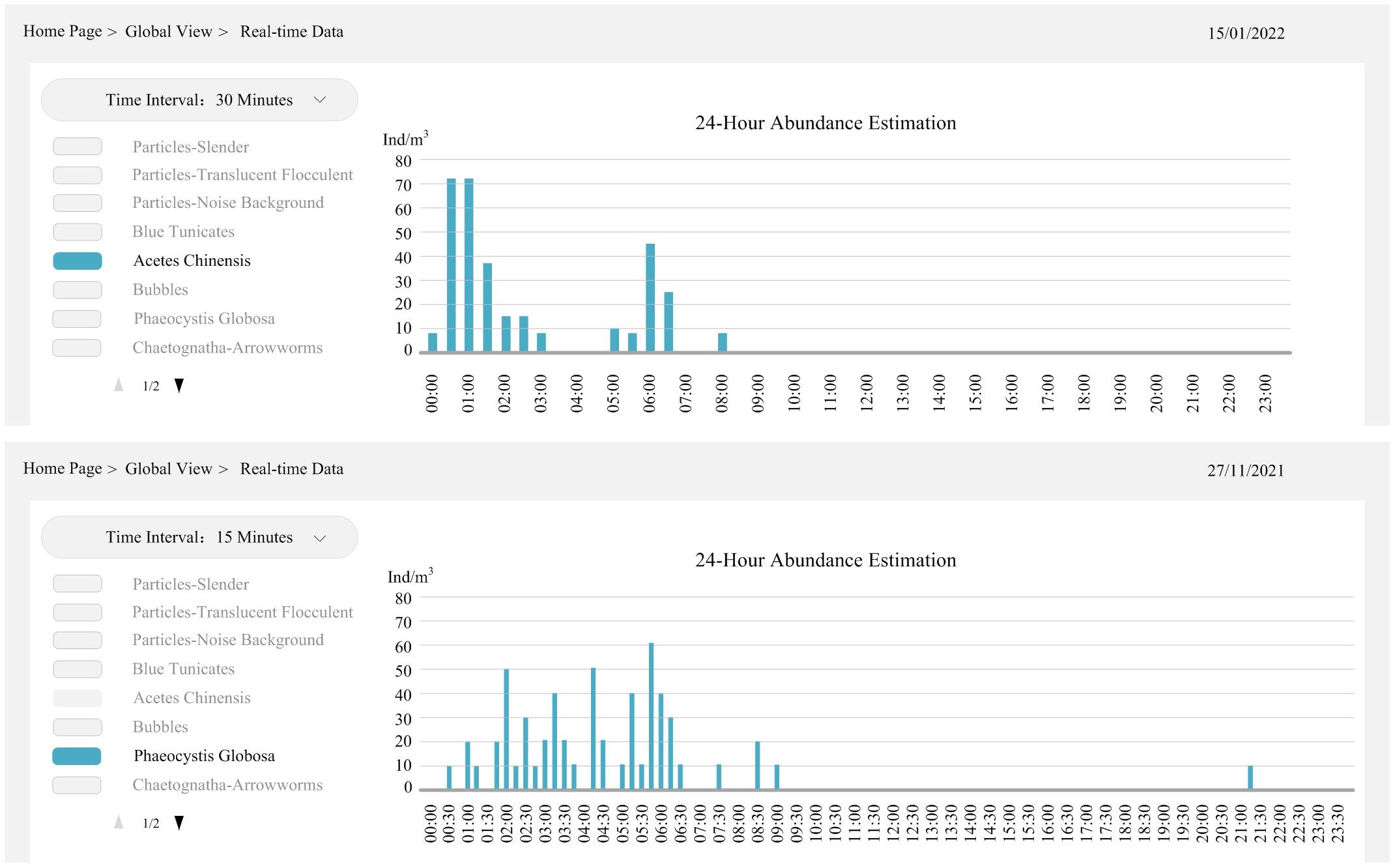
Task: Open Home Page breadcrumb in top panel
Action: click(x=63, y=31)
